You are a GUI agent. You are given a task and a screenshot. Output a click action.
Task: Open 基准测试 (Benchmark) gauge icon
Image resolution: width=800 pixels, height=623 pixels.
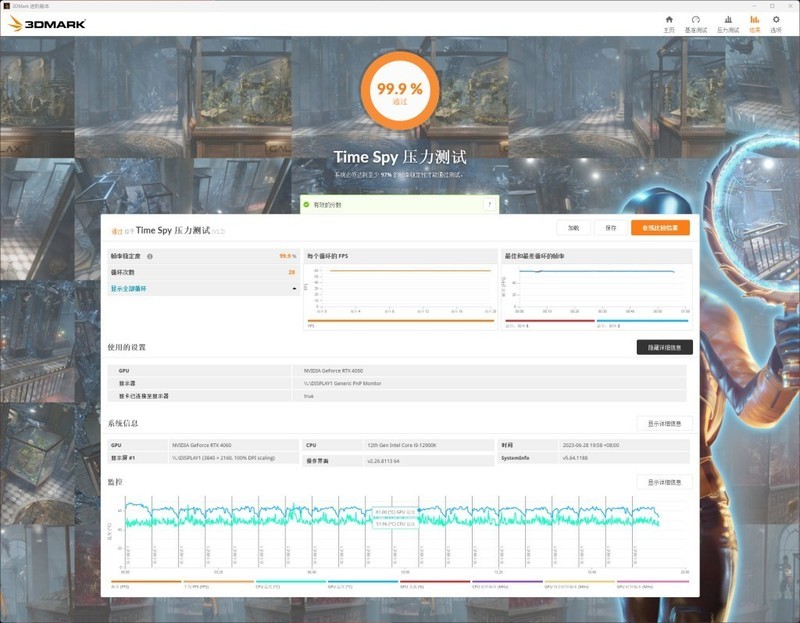pyautogui.click(x=696, y=19)
